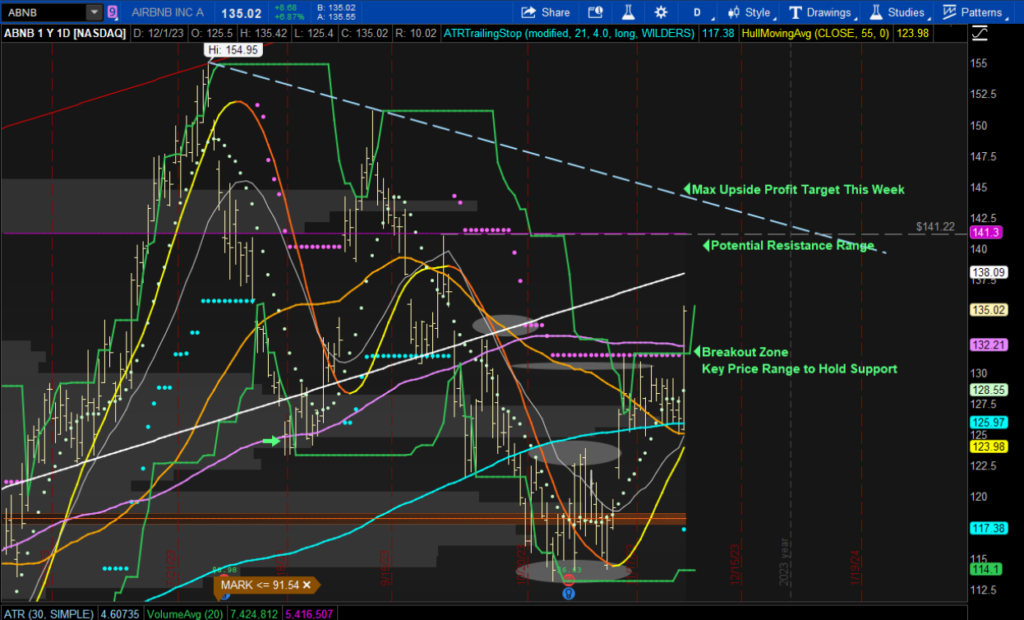Click the flask quick-study icon
The image size is (1024, 620).
click(629, 12)
